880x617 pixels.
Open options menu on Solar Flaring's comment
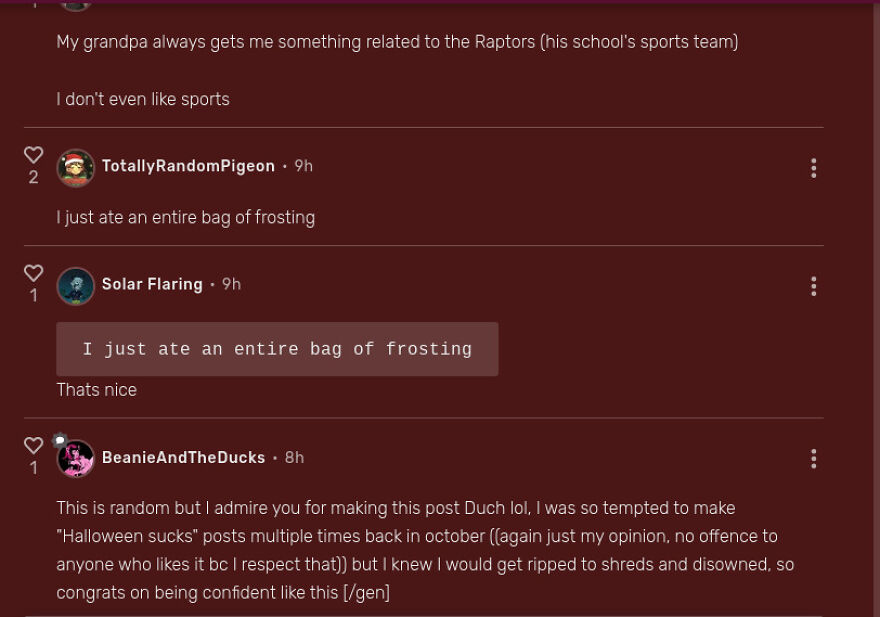tap(813, 287)
